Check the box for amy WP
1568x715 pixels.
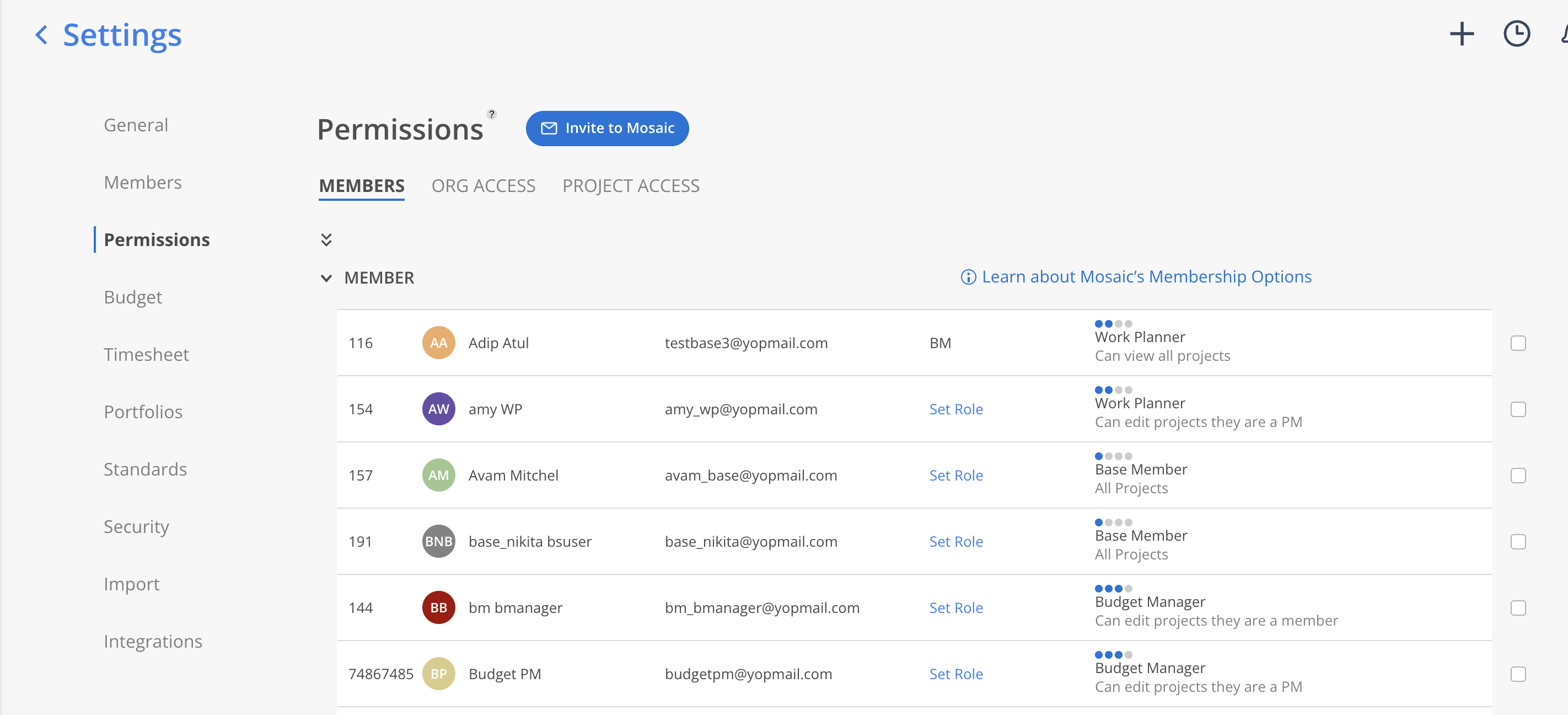coord(1518,409)
